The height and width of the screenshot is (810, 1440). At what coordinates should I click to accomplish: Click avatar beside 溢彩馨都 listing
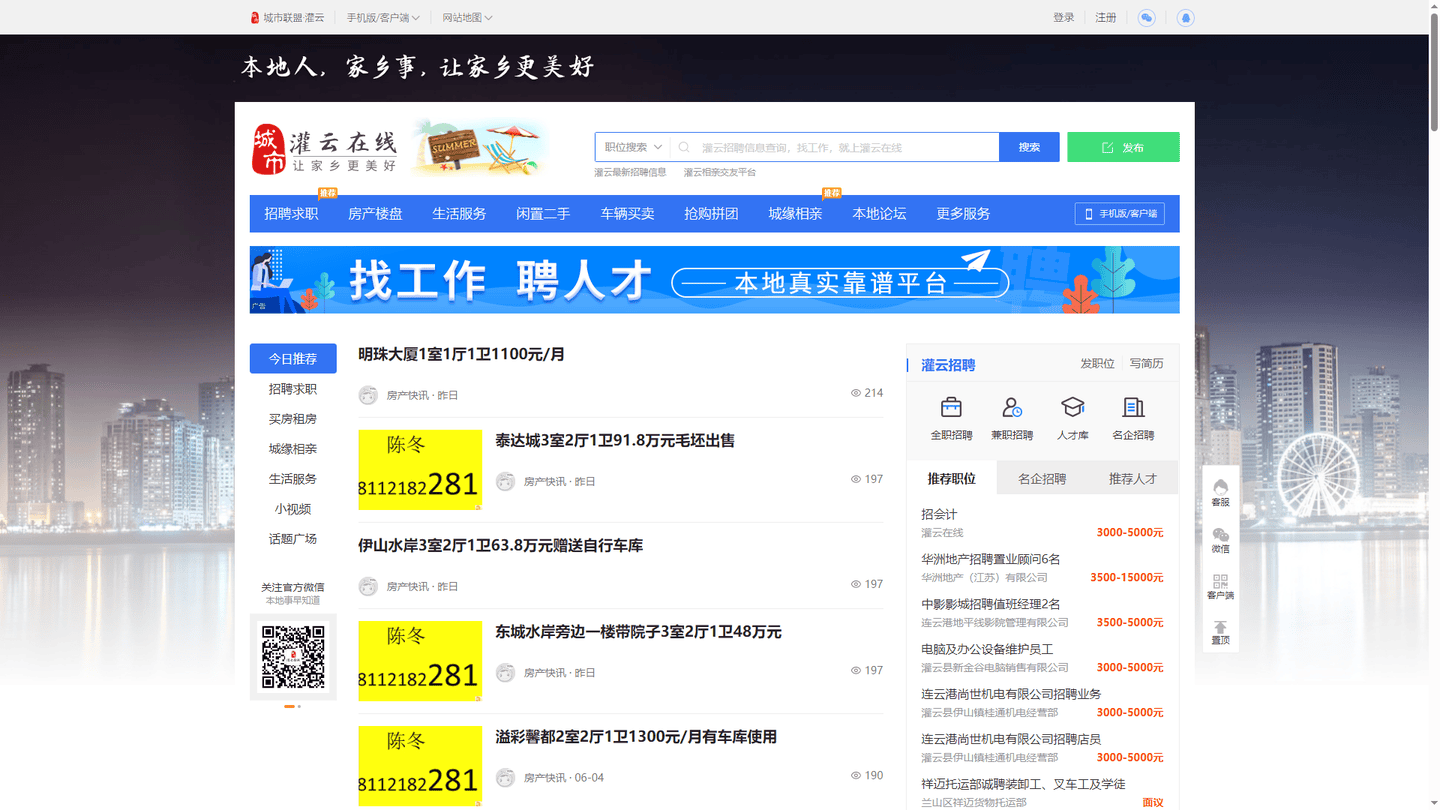505,778
